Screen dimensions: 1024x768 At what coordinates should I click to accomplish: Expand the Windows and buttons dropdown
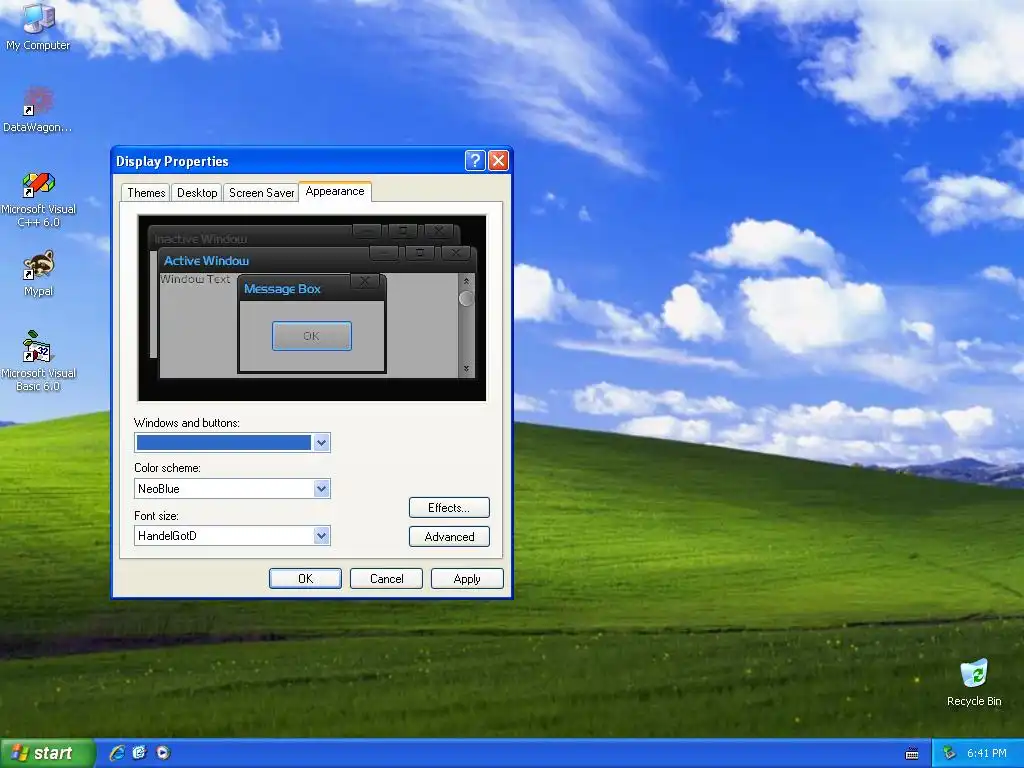pyautogui.click(x=321, y=443)
